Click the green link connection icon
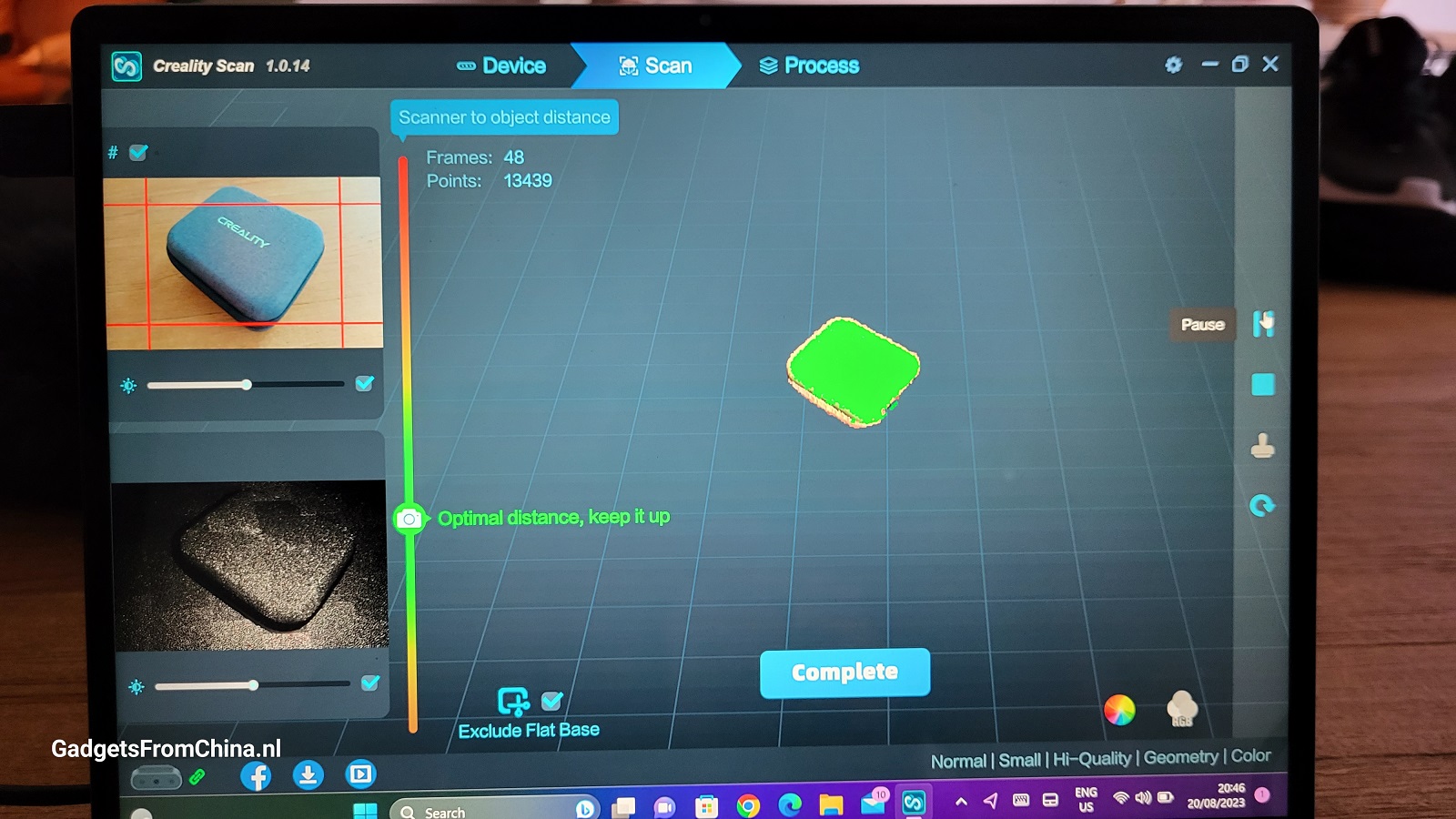The width and height of the screenshot is (1456, 819). tap(197, 777)
